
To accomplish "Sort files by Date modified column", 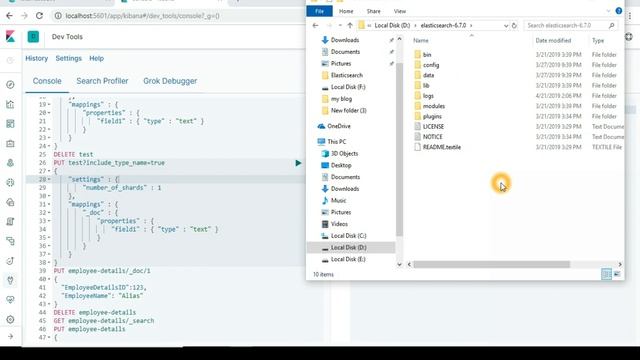I will tap(553, 40).
